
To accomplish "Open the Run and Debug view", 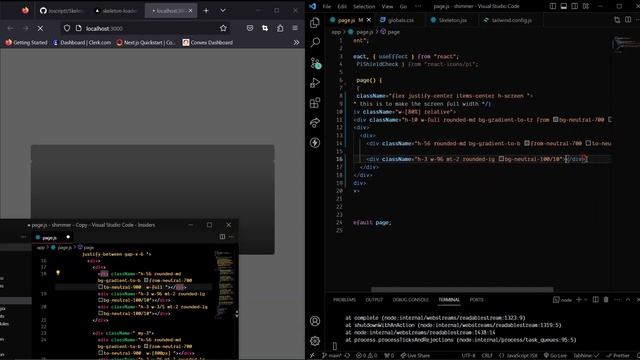I will coord(315,82).
